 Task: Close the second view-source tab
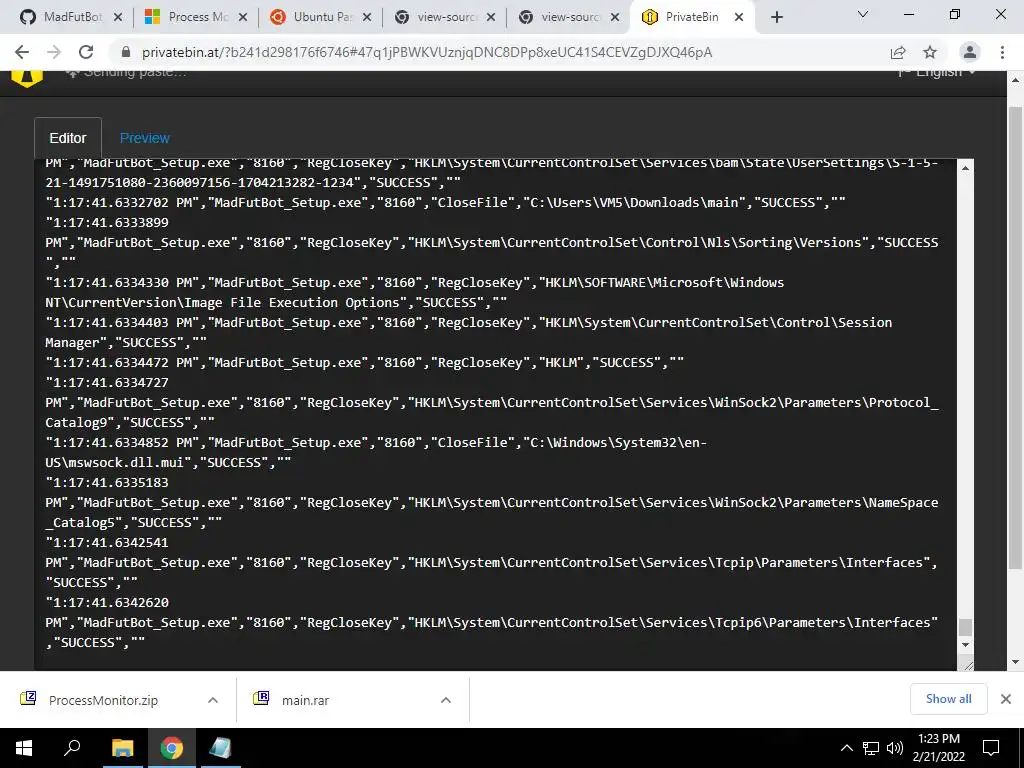pos(615,17)
